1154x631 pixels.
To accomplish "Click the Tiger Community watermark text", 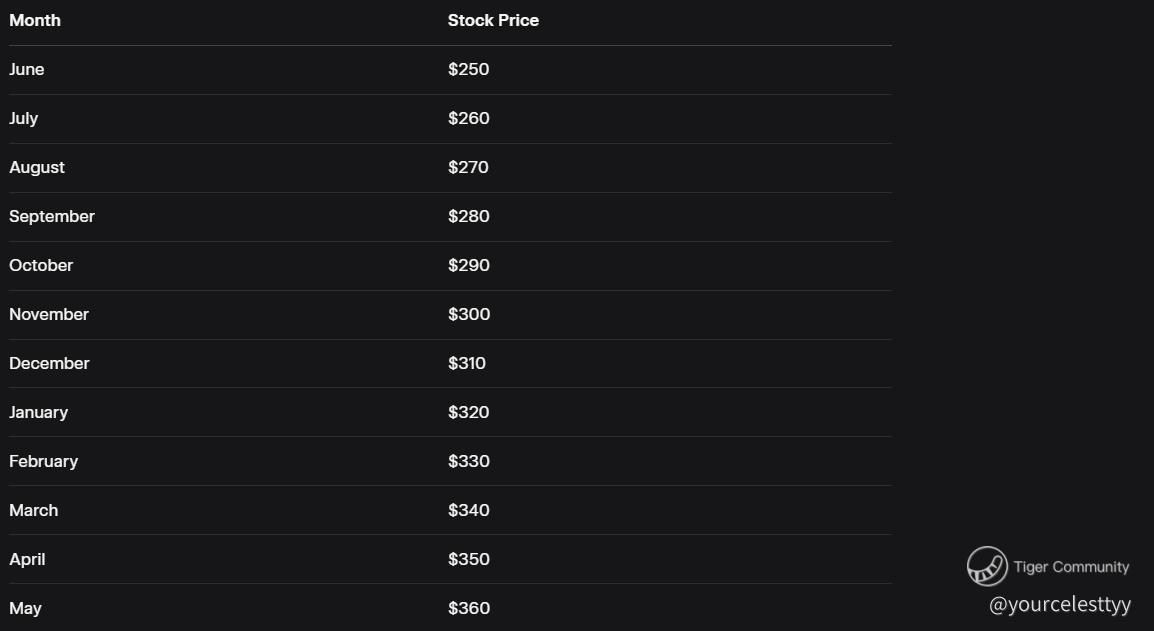I will (1071, 567).
